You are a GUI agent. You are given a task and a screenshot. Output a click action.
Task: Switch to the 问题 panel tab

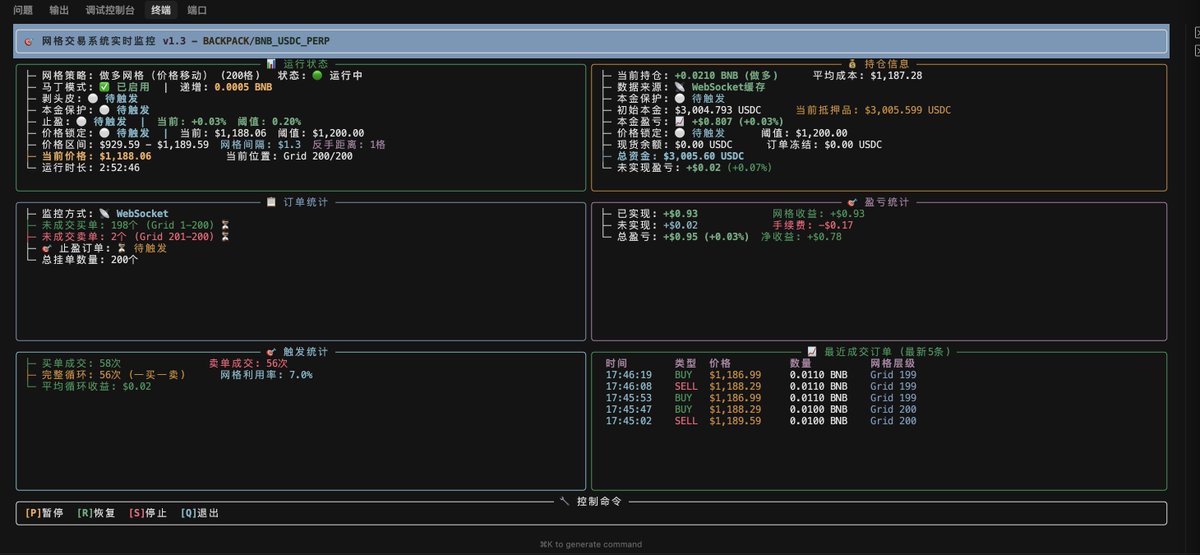click(23, 10)
